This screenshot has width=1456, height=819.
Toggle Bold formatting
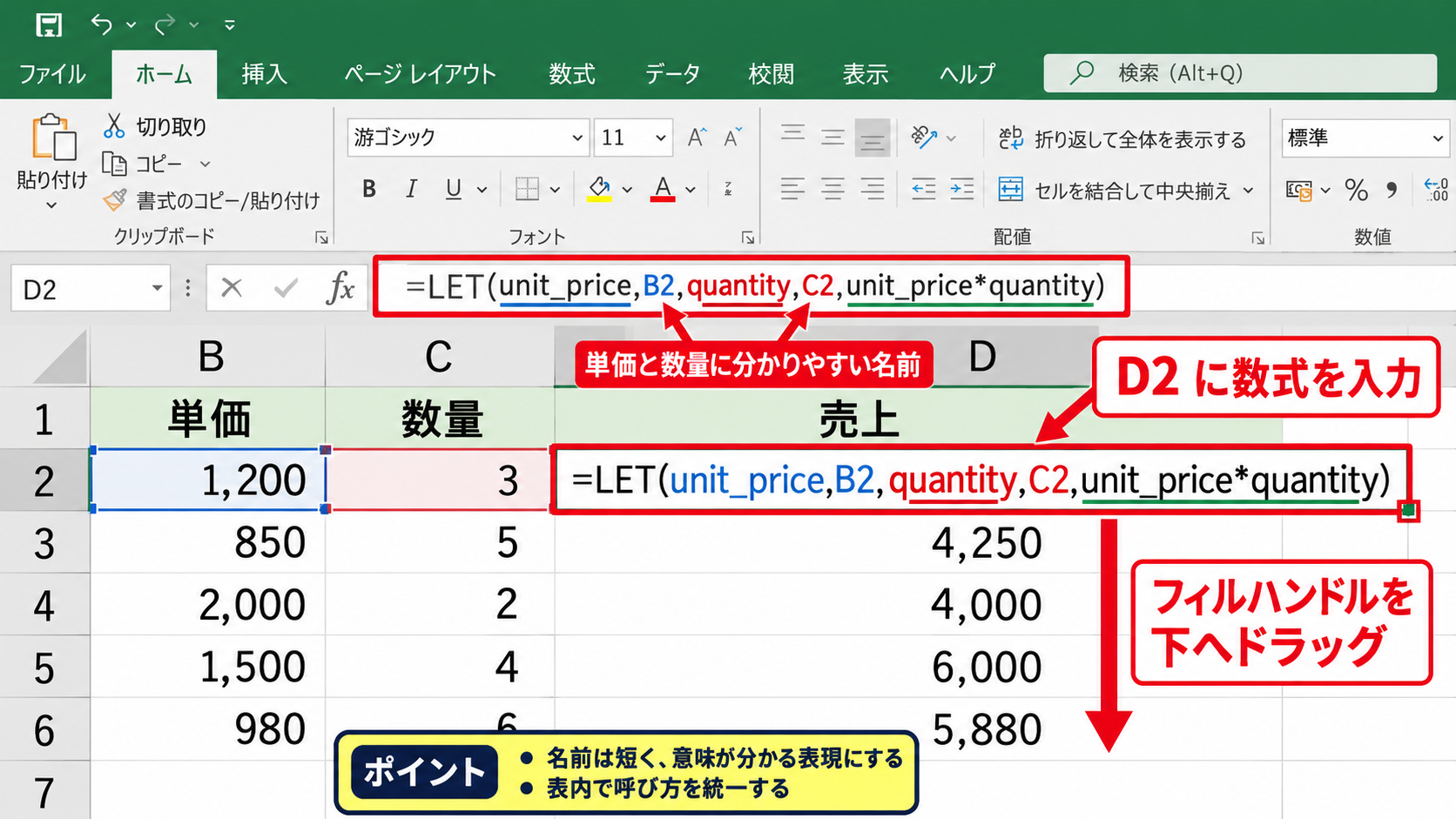(369, 189)
